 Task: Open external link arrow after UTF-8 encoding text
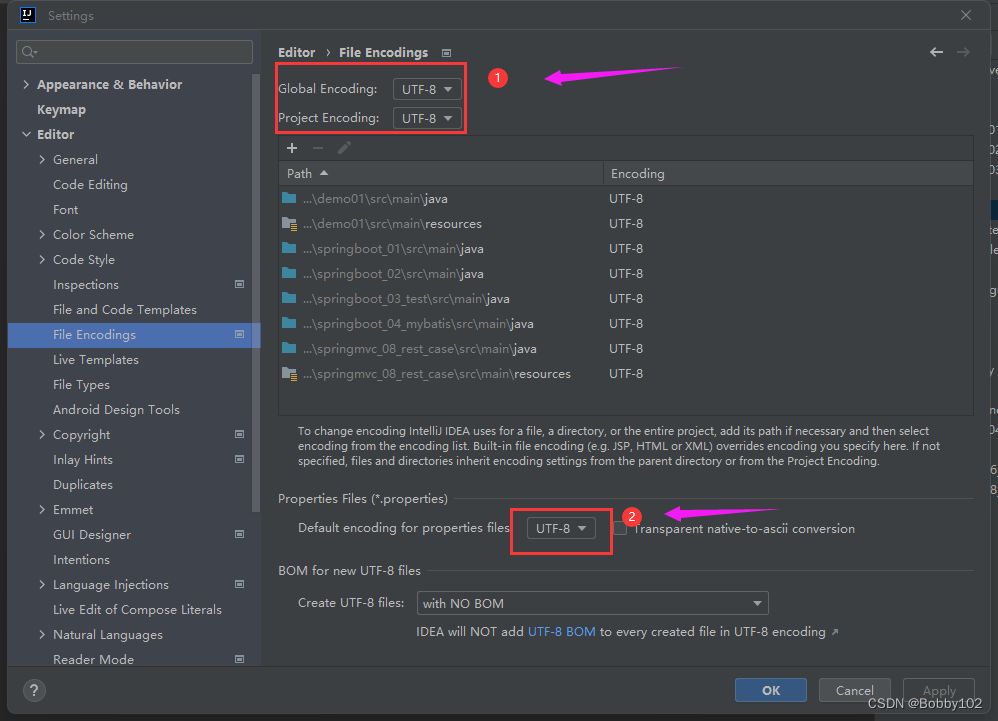(835, 632)
